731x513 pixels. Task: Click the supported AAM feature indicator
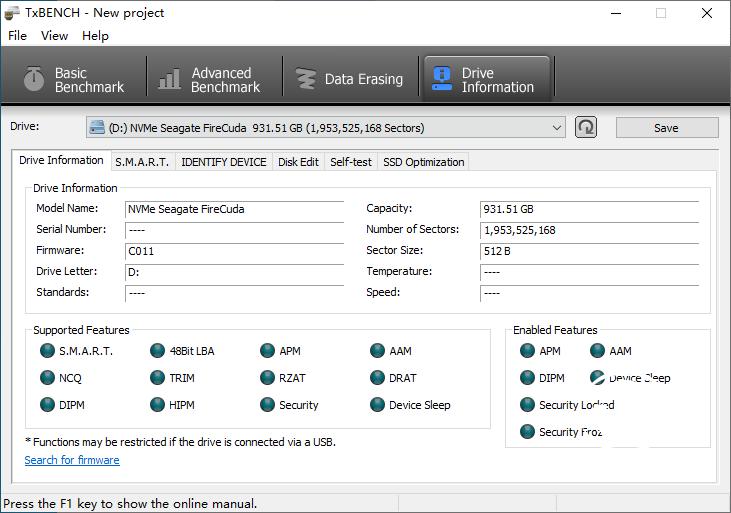(x=377, y=351)
